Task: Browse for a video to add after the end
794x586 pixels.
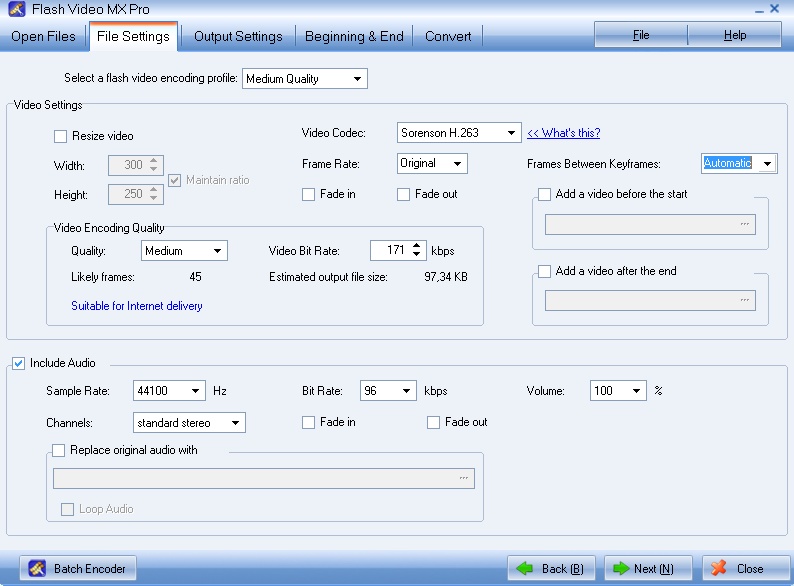Action: [744, 300]
